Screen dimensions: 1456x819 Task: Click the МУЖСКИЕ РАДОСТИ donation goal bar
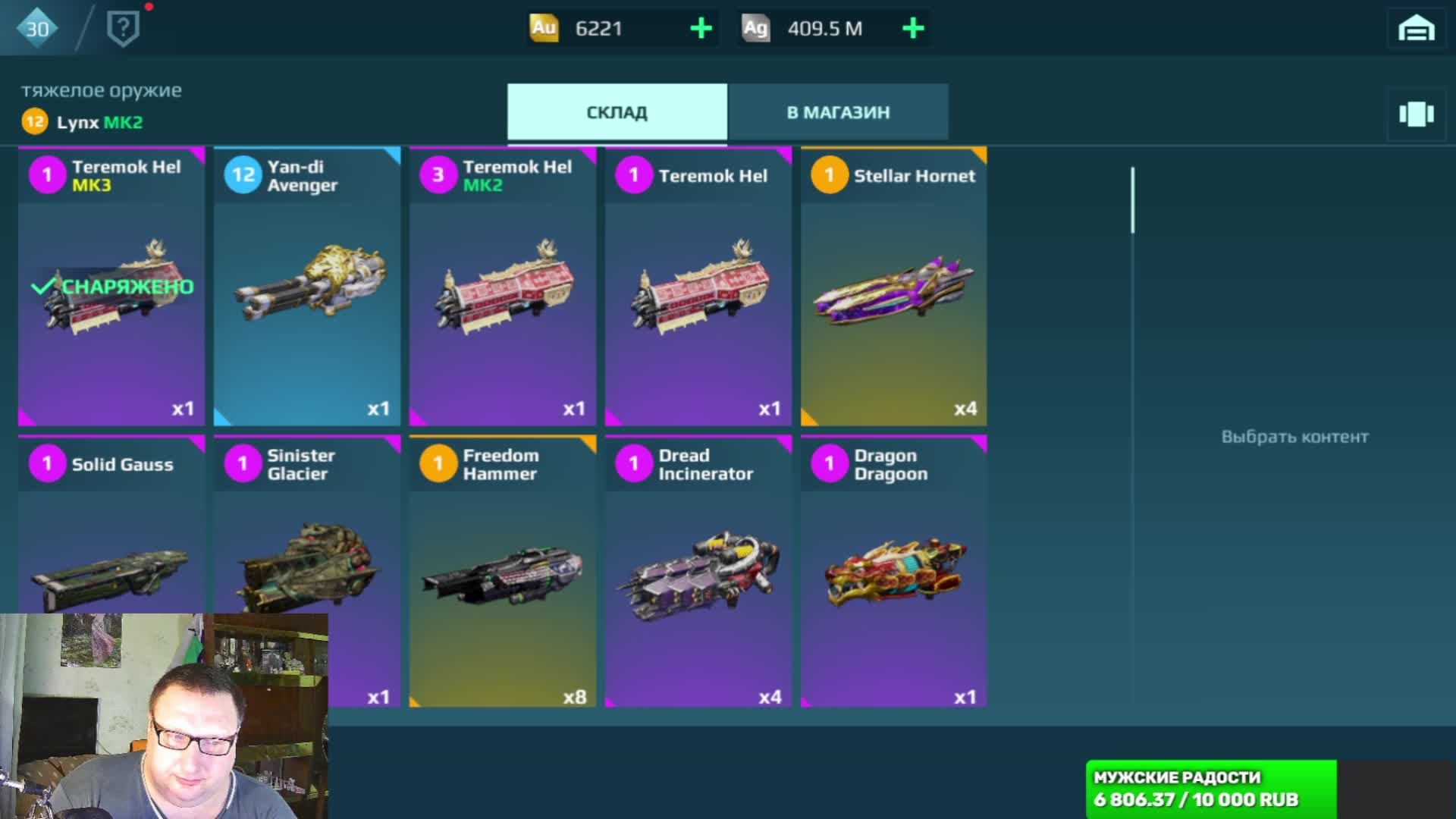[x=1211, y=789]
